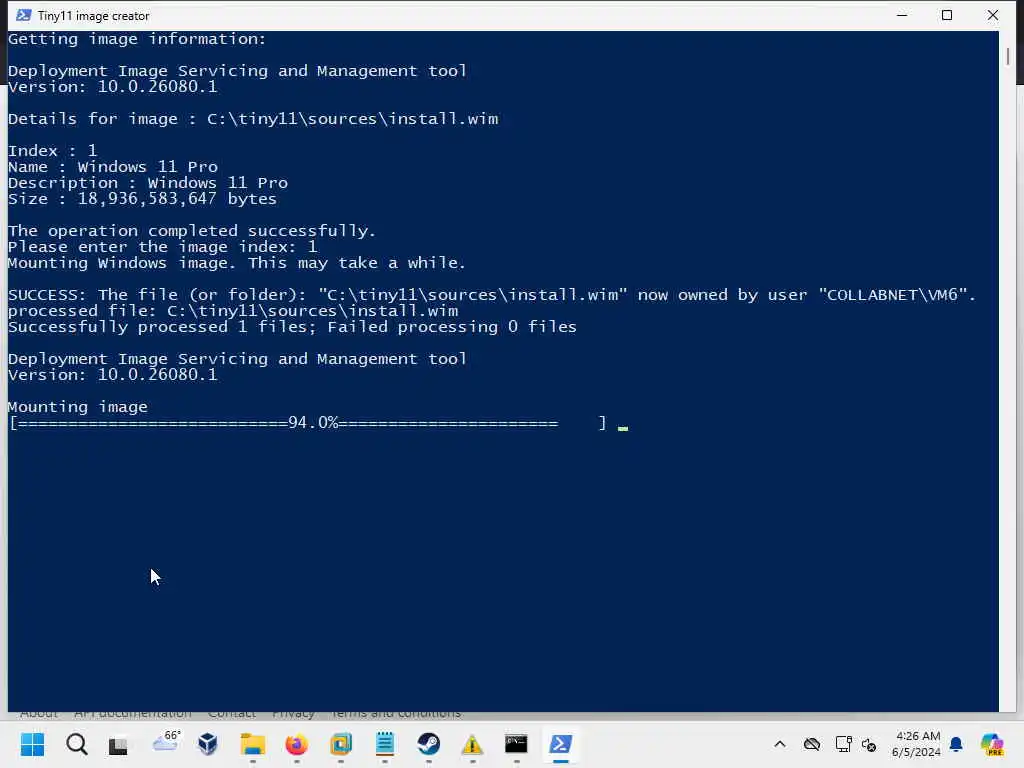Image resolution: width=1024 pixels, height=768 pixels.
Task: Open the network status tray icon
Action: tap(843, 744)
